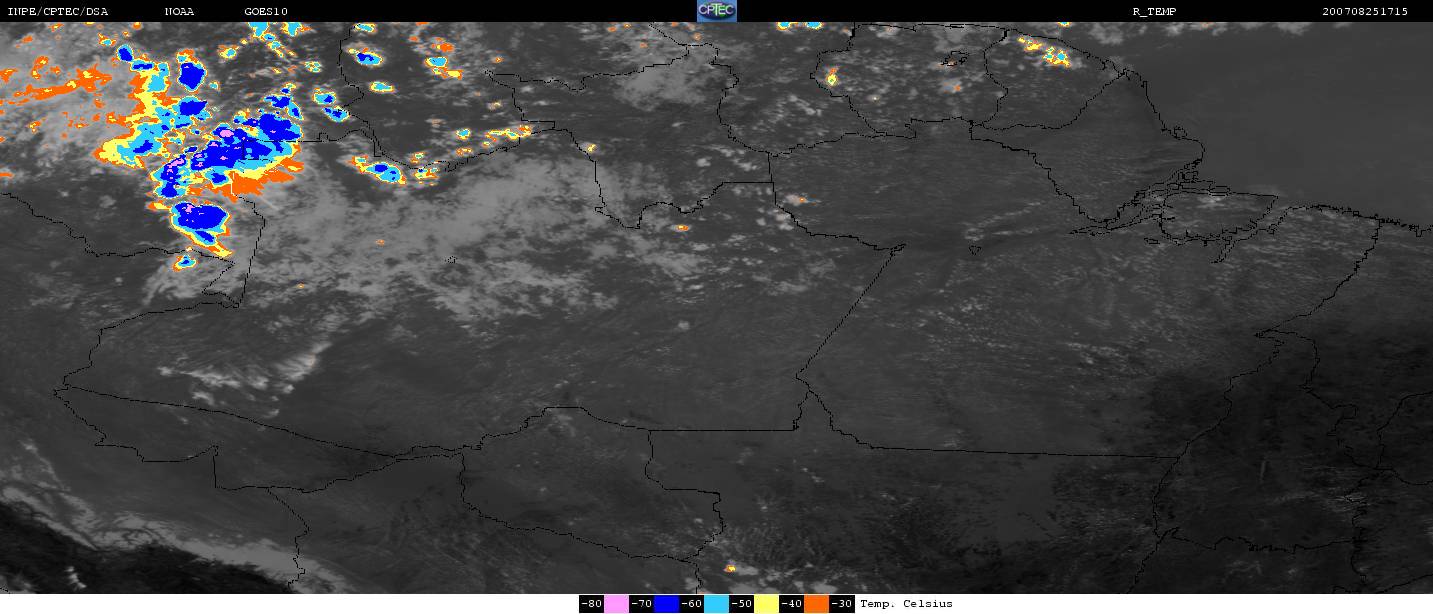Click the NOAA label in the header
The height and width of the screenshot is (614, 1433).
coord(179,11)
